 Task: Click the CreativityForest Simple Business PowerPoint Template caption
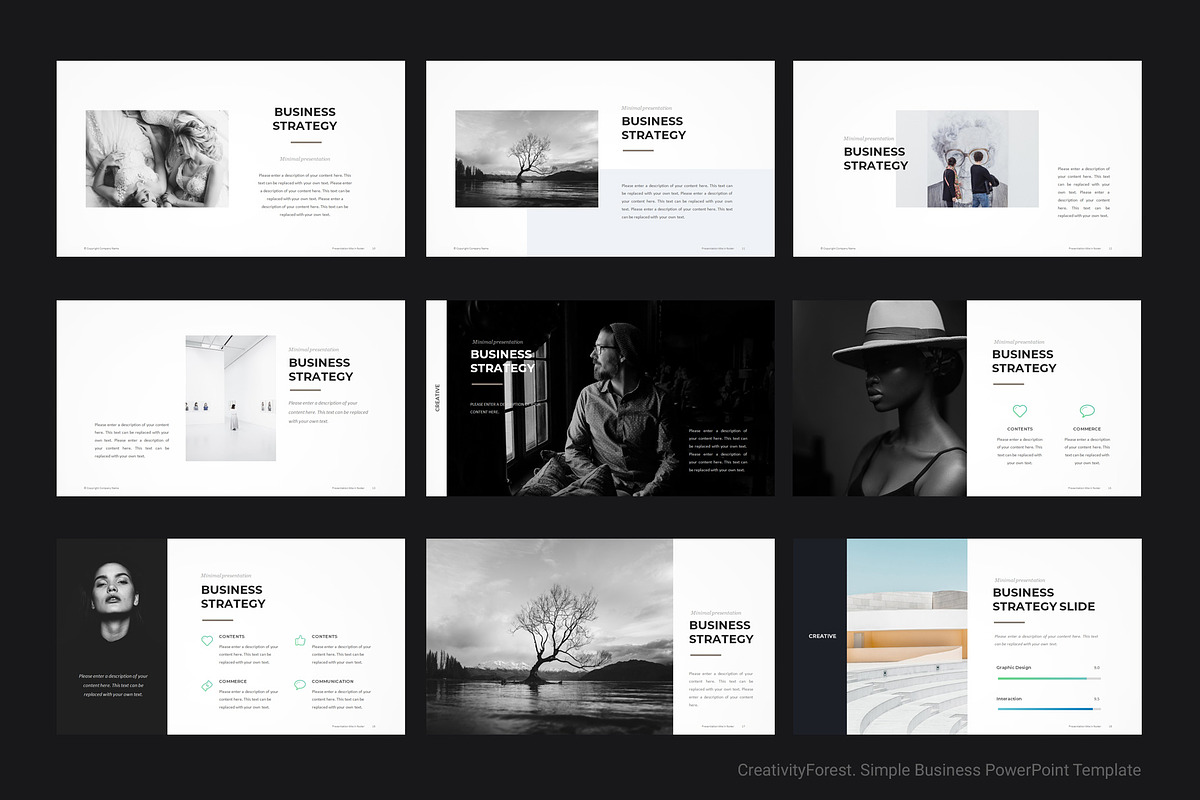(x=939, y=770)
